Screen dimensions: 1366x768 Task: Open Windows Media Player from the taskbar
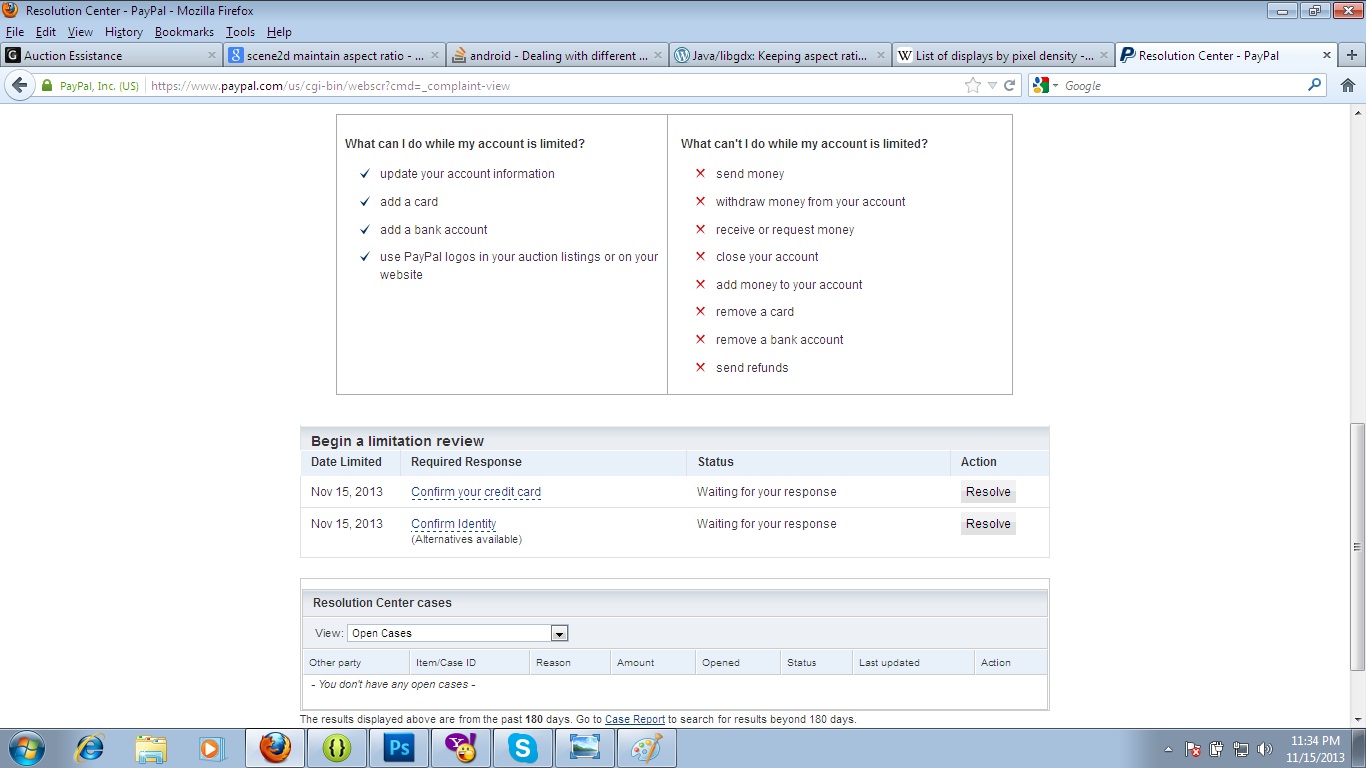(211, 748)
